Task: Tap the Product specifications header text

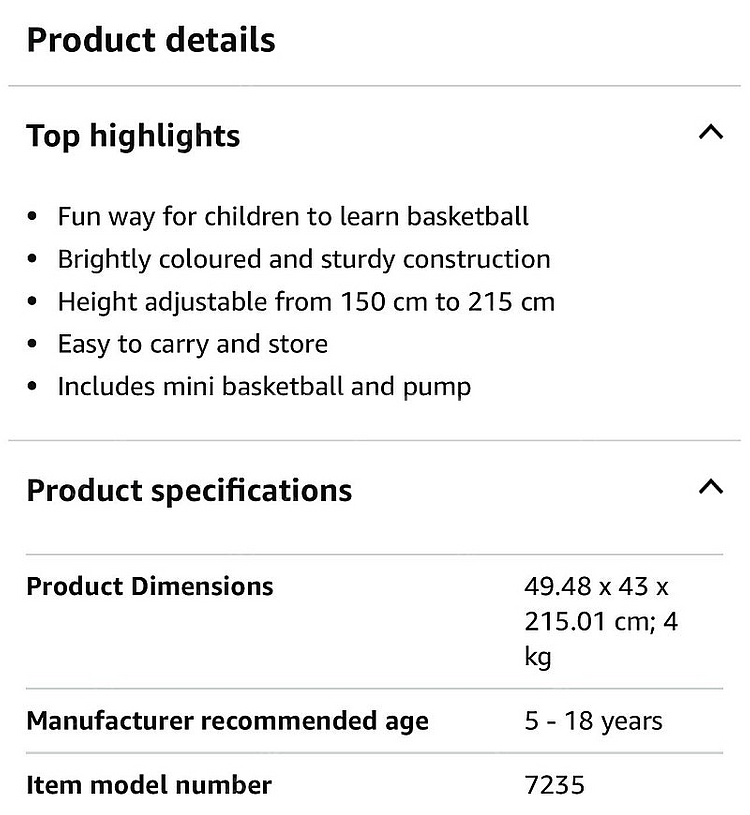Action: pos(189,491)
